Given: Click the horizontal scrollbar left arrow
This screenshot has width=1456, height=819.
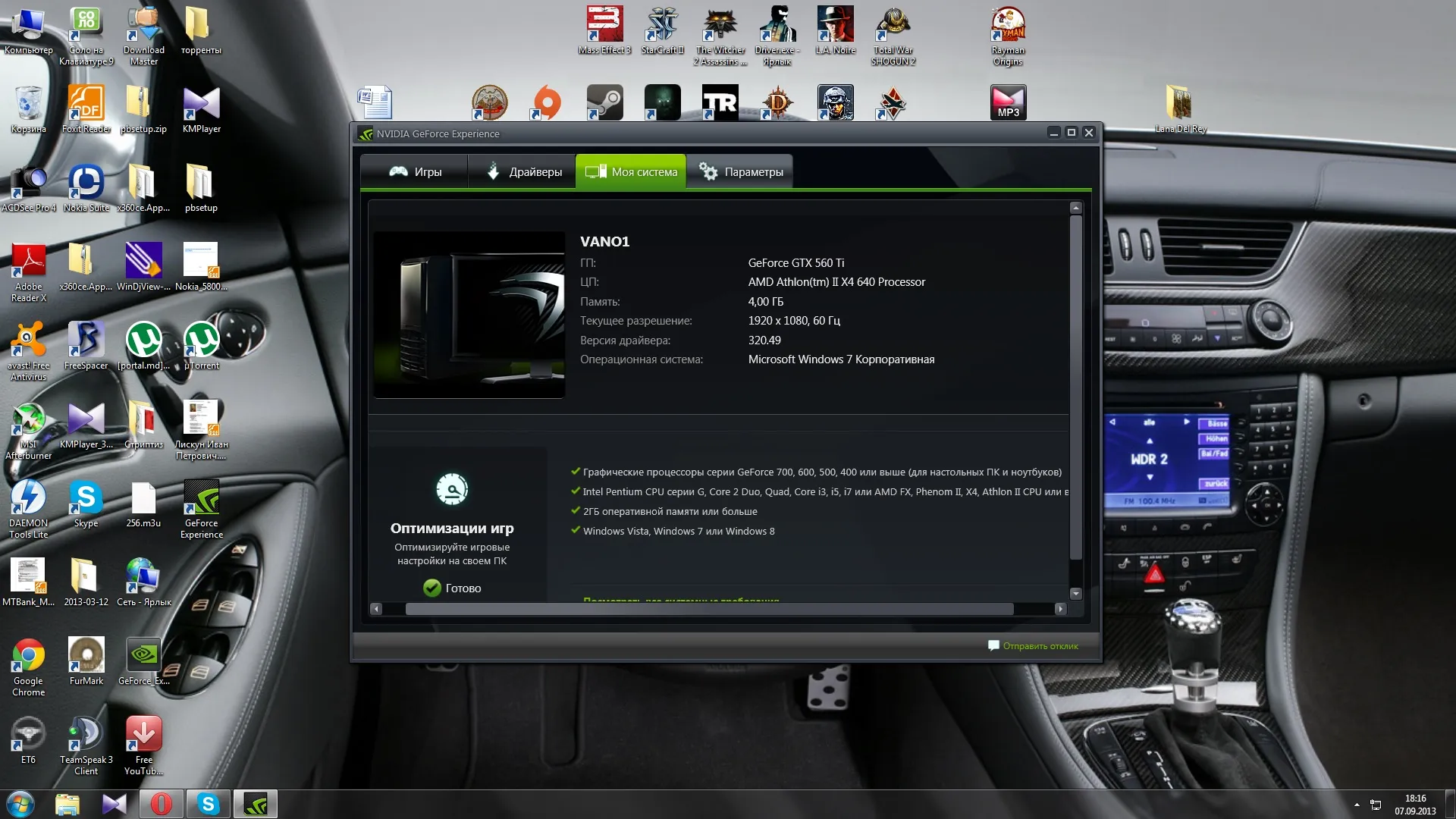Looking at the screenshot, I should [x=376, y=609].
